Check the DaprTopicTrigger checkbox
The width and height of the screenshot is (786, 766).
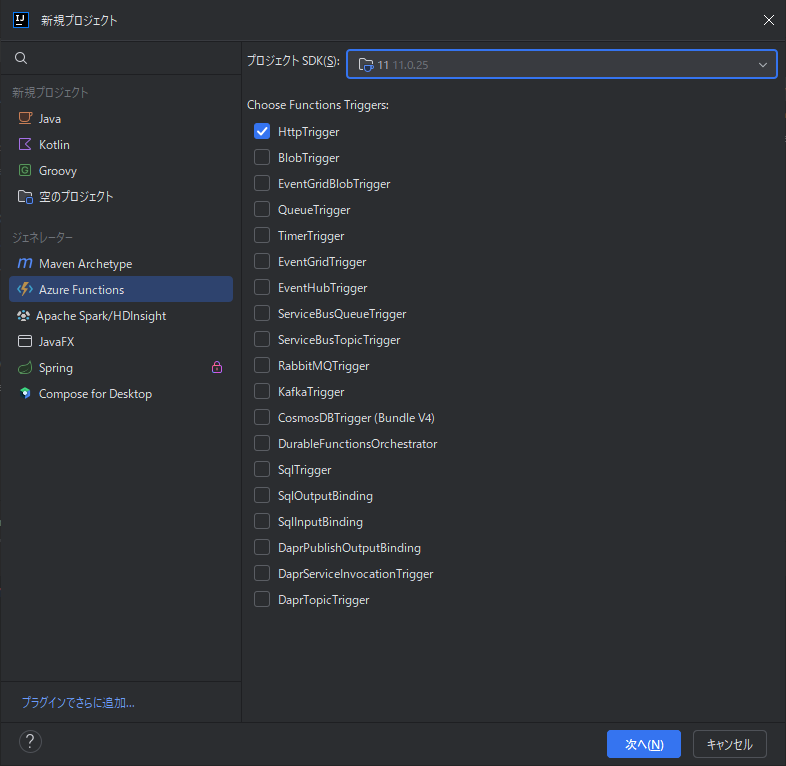tap(262, 599)
